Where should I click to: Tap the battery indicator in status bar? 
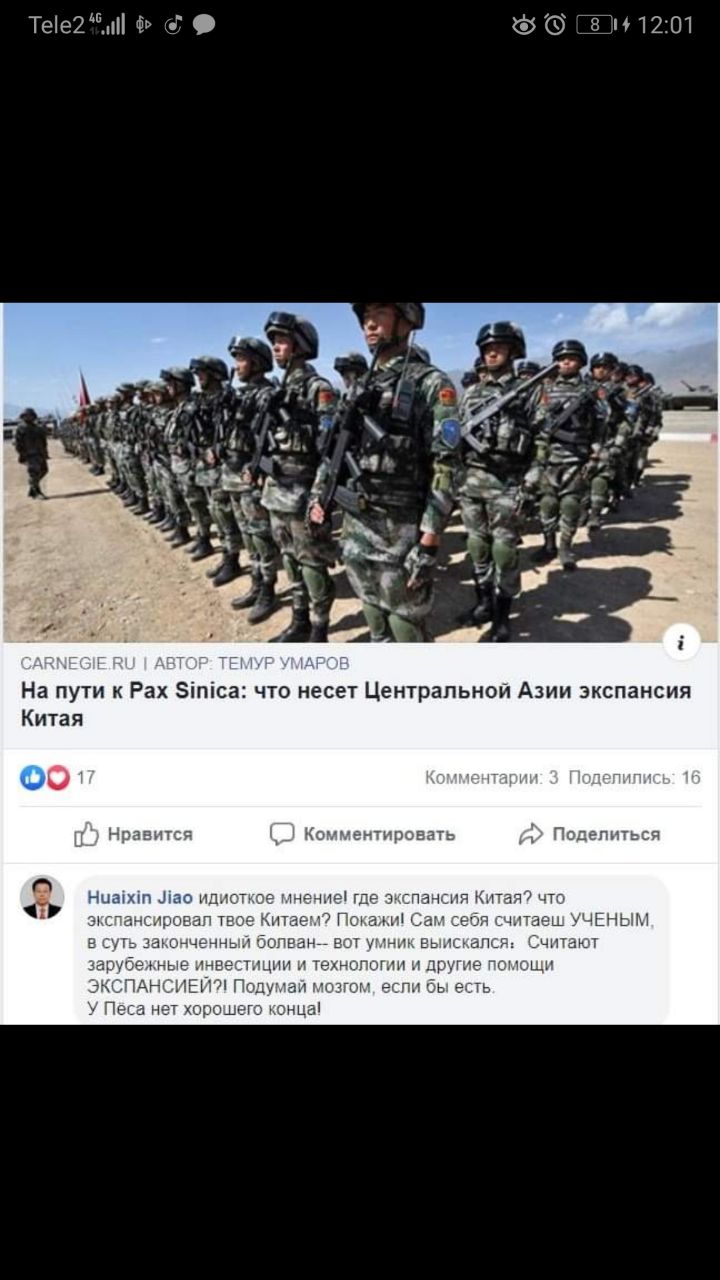pyautogui.click(x=597, y=25)
